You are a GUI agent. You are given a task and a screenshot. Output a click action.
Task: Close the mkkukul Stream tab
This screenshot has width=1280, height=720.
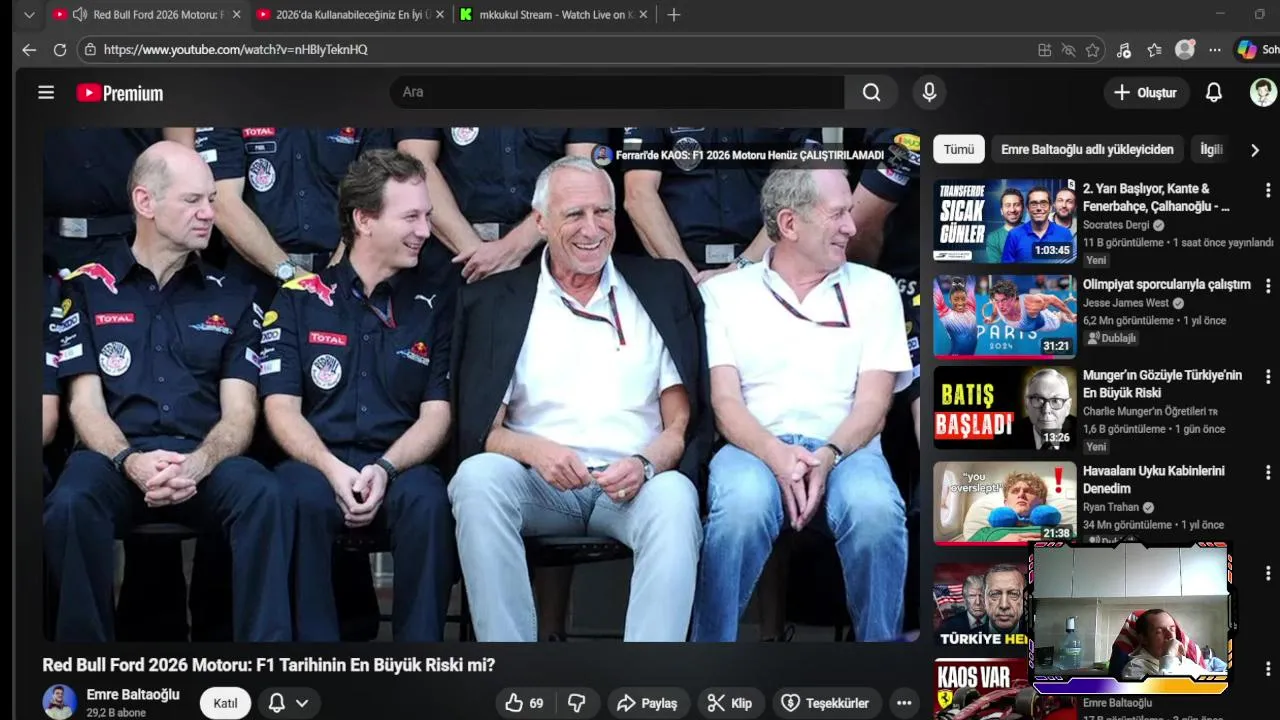tap(643, 14)
